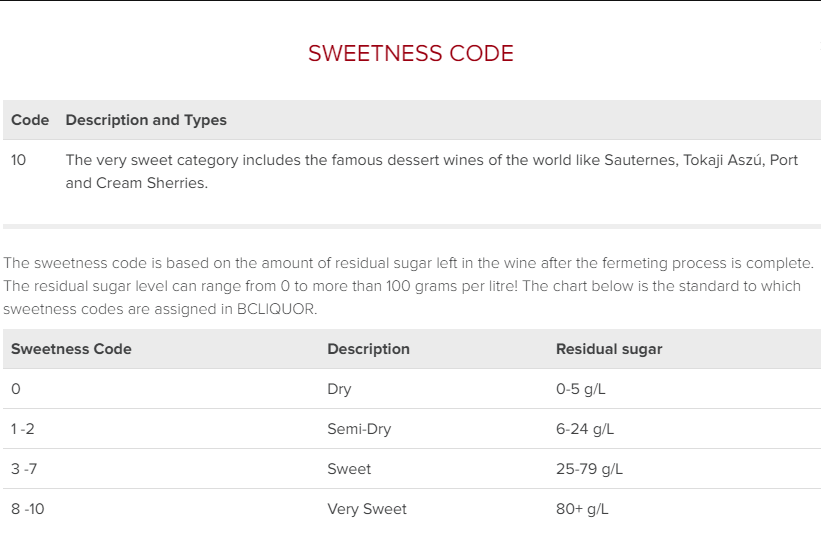The height and width of the screenshot is (537, 821).
Task: Click the 0-5 g/L residual sugar value
Action: tap(581, 389)
